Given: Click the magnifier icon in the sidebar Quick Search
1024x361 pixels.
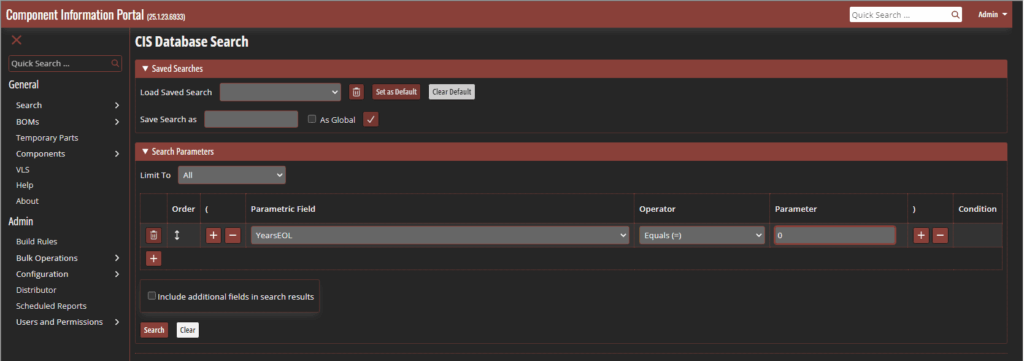Looking at the screenshot, I should tap(115, 63).
